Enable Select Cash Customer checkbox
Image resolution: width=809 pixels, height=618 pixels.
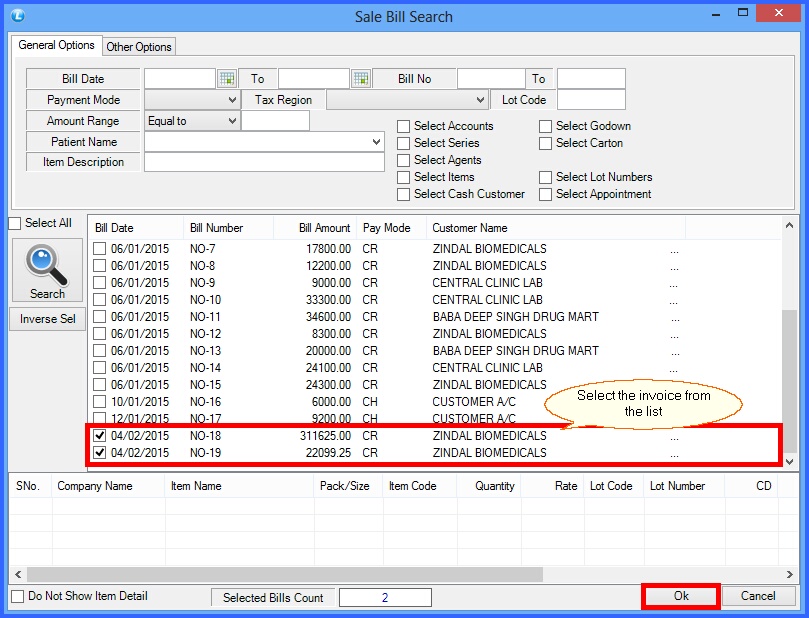403,194
